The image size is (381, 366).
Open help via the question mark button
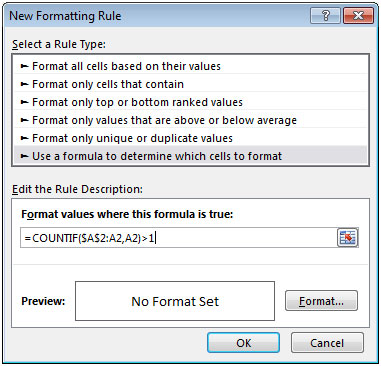[326, 15]
